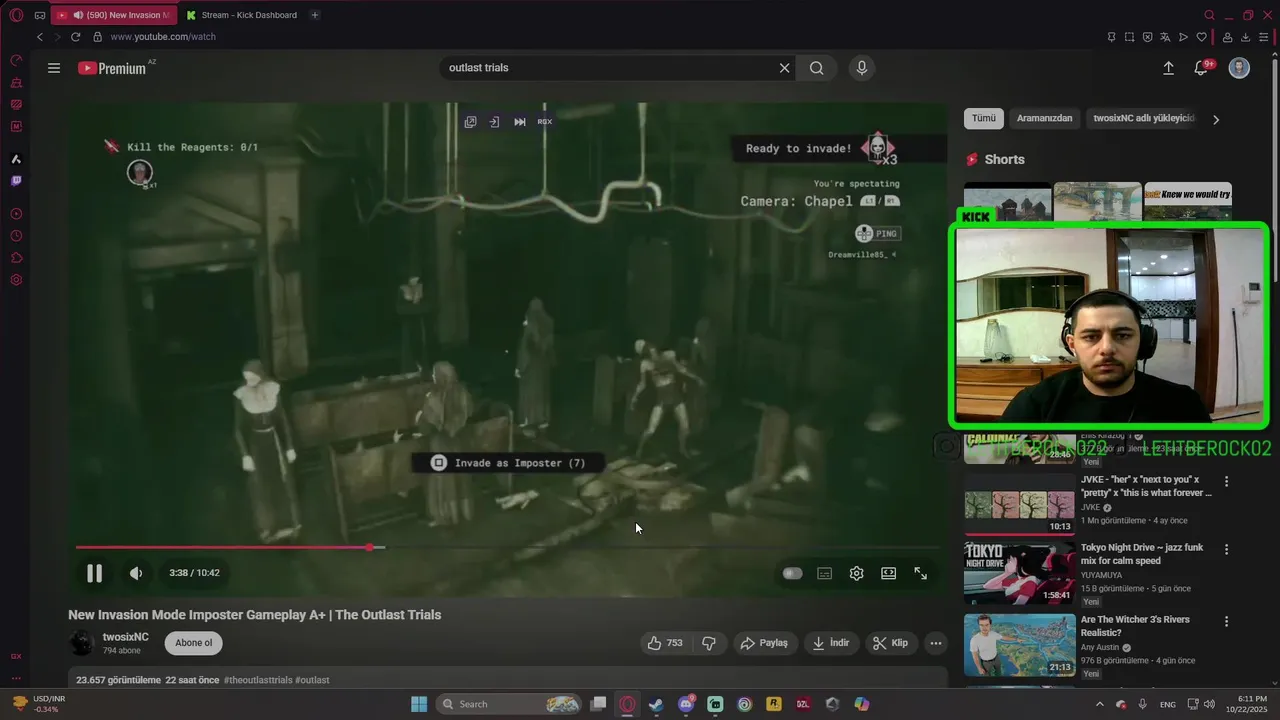Mute the video with the speaker icon
1280x720 pixels.
136,573
